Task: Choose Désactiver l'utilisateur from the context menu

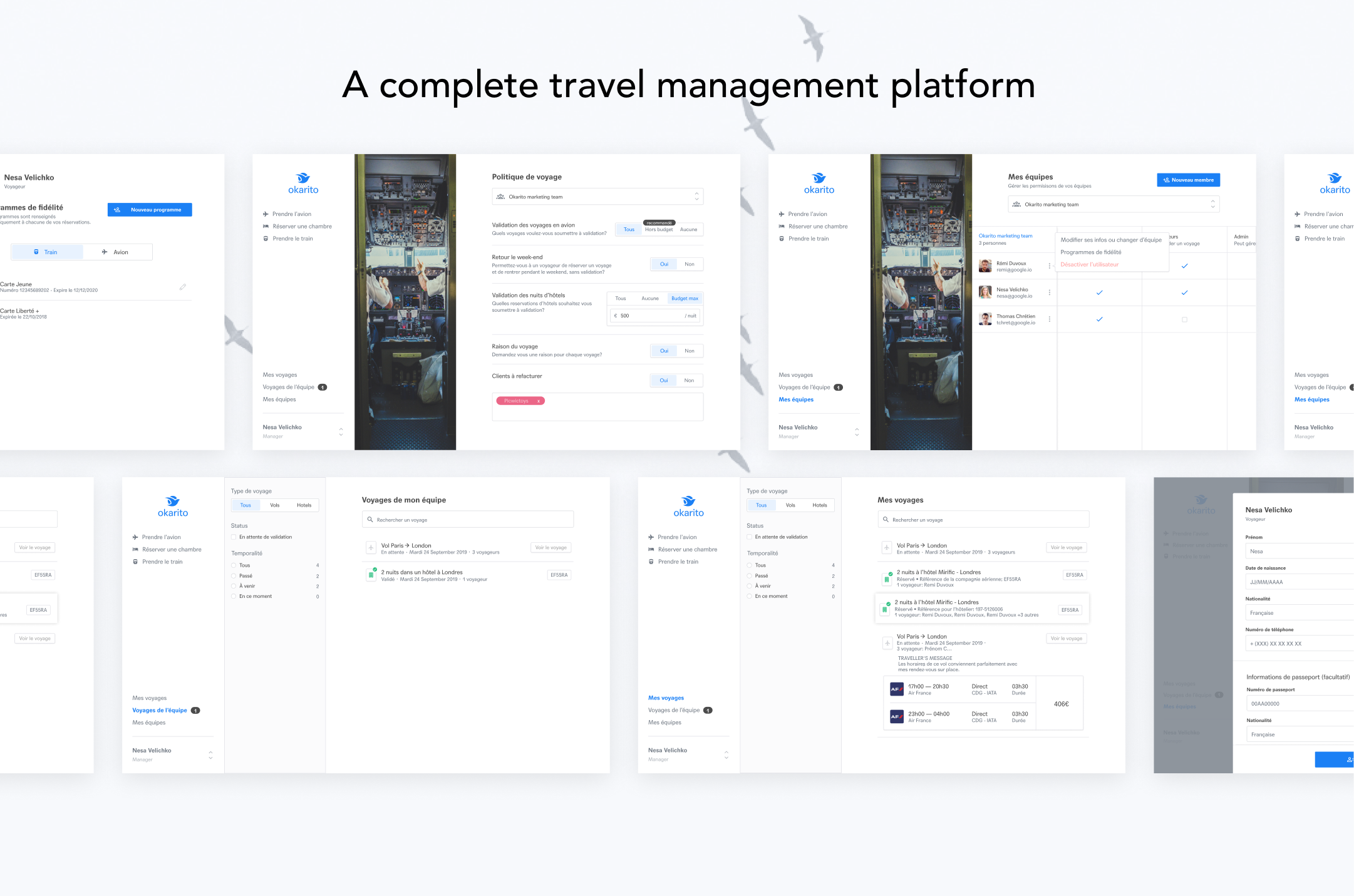Action: tap(1089, 264)
